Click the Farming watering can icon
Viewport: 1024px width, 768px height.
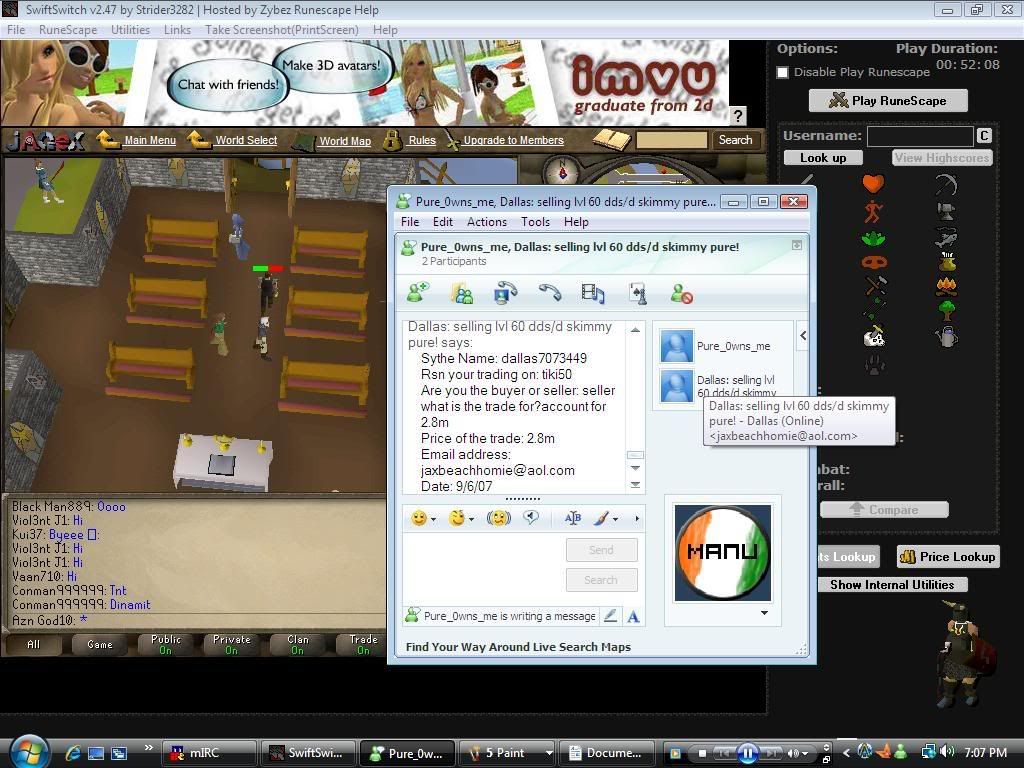tap(946, 336)
